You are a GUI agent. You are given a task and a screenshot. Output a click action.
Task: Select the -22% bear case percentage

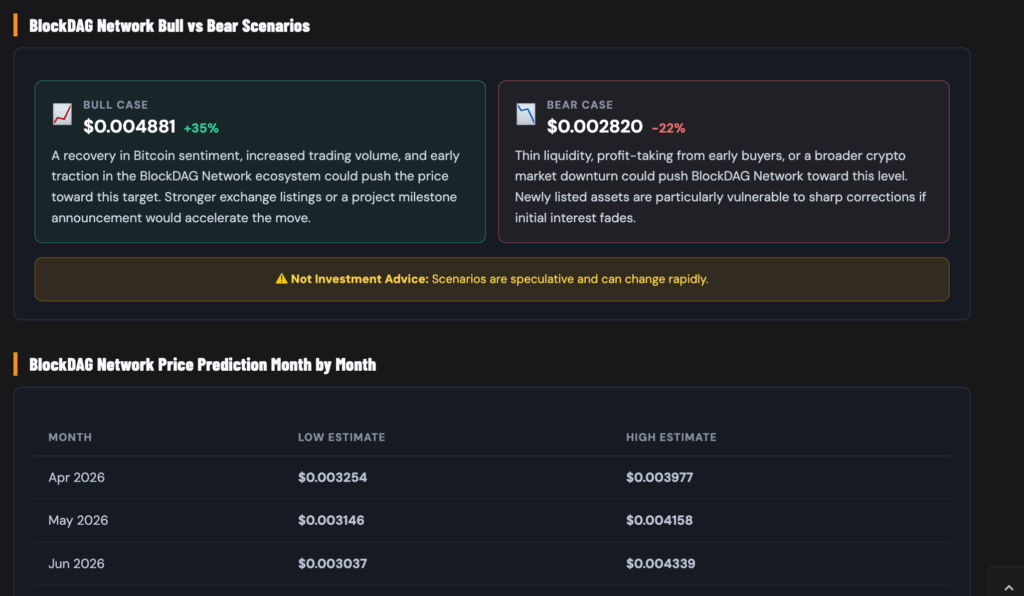point(669,128)
